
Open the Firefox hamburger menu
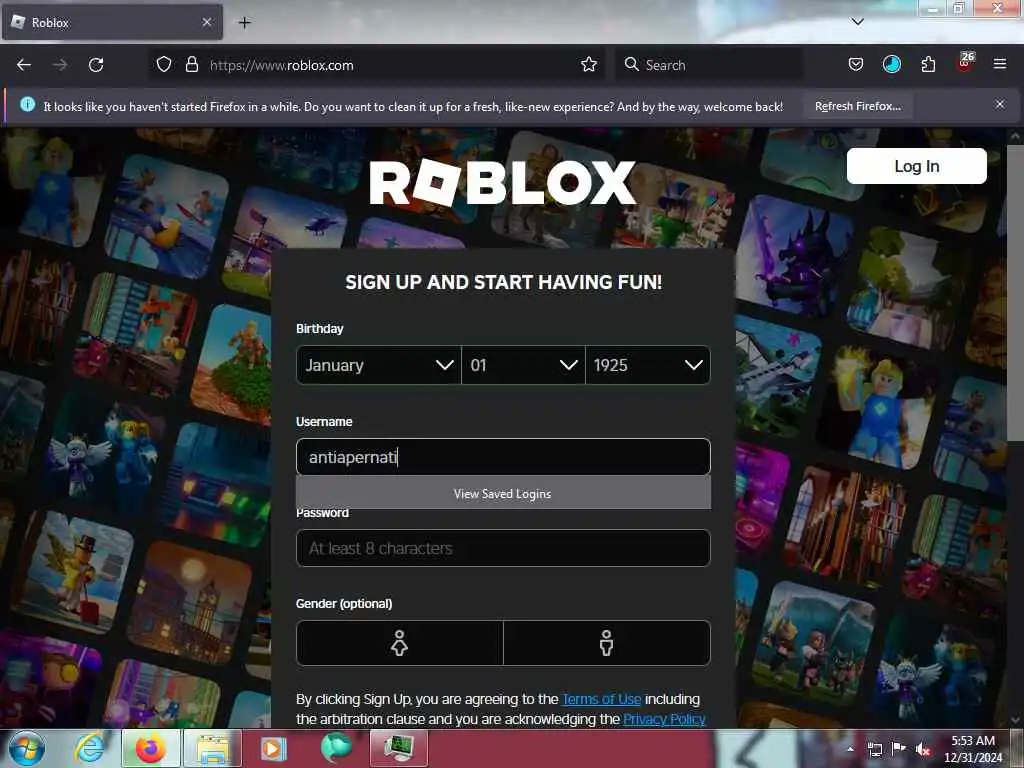pyautogui.click(x=999, y=64)
